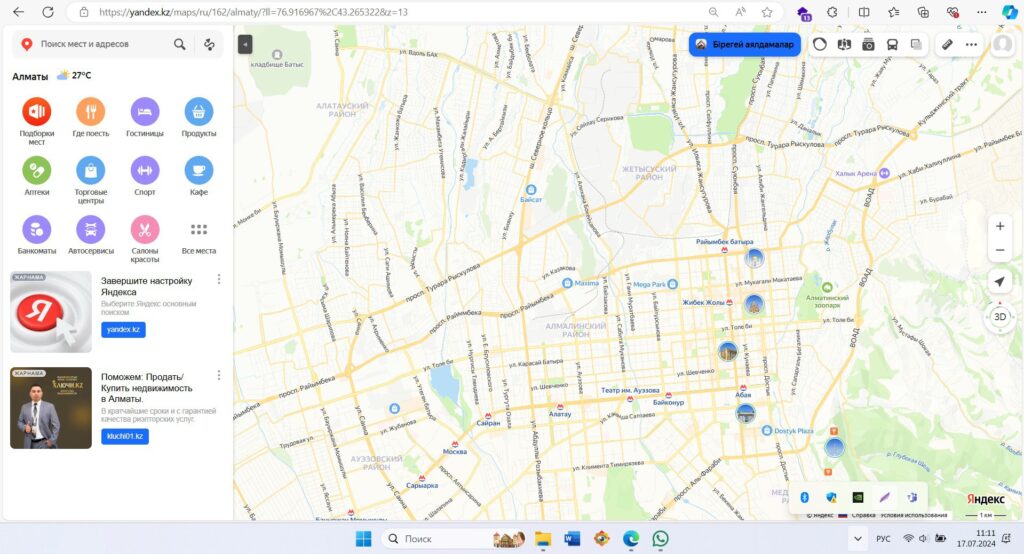Zoom out with the map minus button

pos(1000,250)
